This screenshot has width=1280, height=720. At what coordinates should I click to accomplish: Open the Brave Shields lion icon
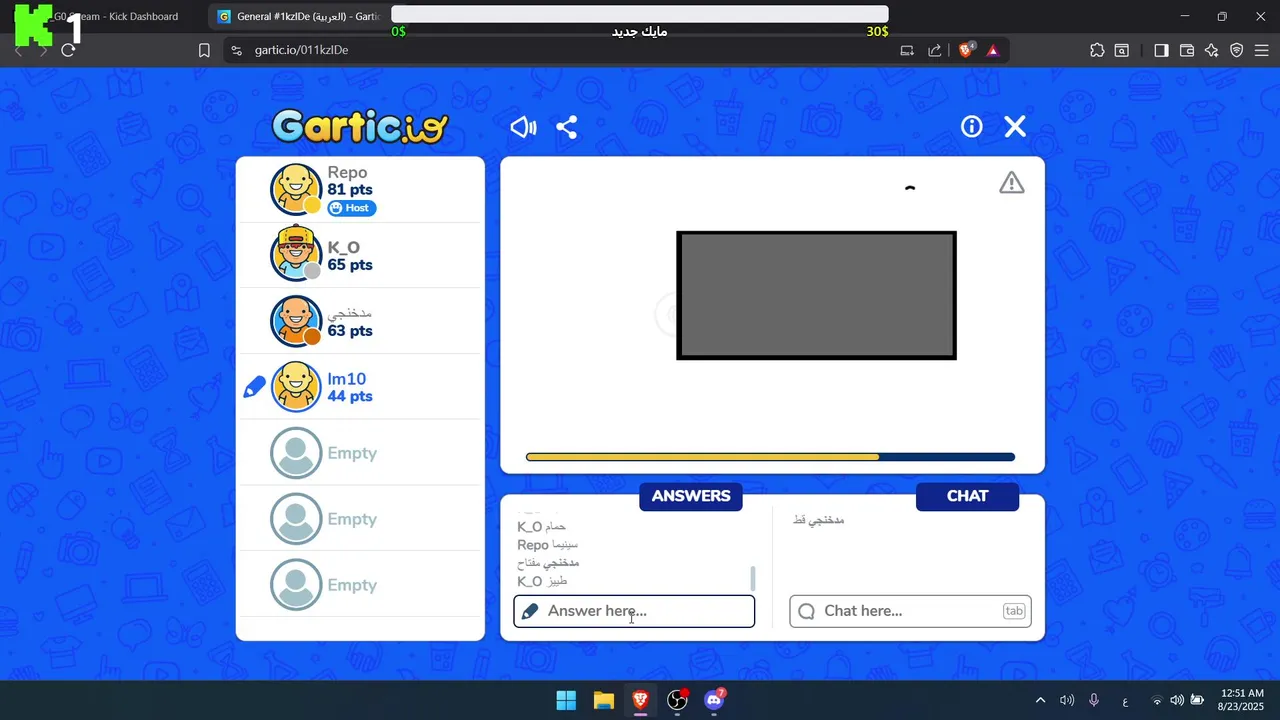[966, 50]
